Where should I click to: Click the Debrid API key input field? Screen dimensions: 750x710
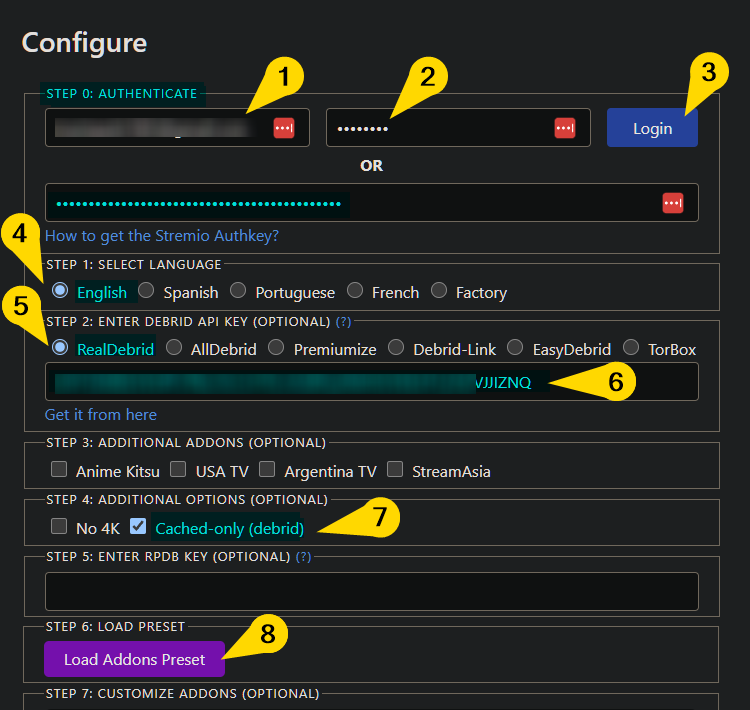pos(372,382)
